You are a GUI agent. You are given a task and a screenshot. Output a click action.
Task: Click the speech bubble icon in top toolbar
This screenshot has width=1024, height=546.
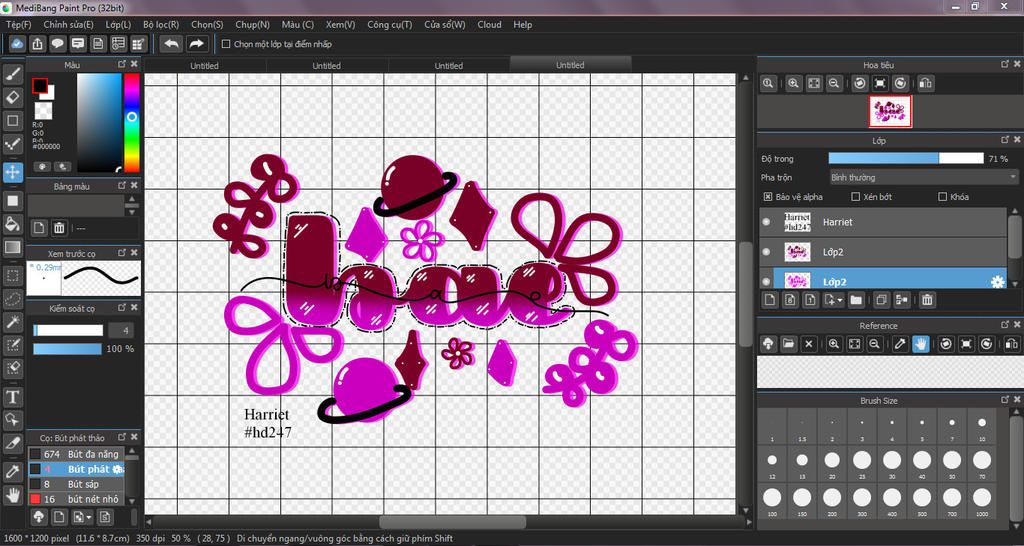(x=58, y=44)
